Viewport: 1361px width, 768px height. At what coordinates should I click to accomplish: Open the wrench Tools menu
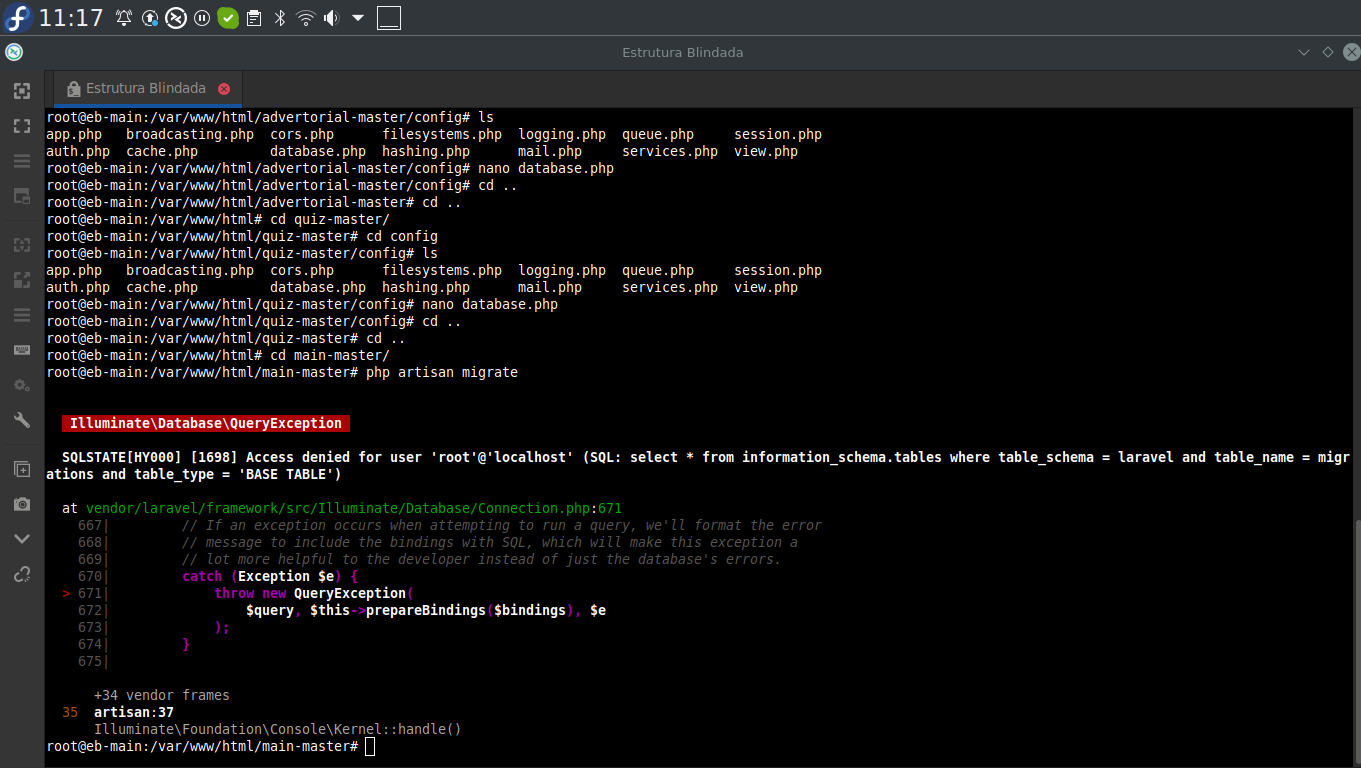pyautogui.click(x=21, y=420)
